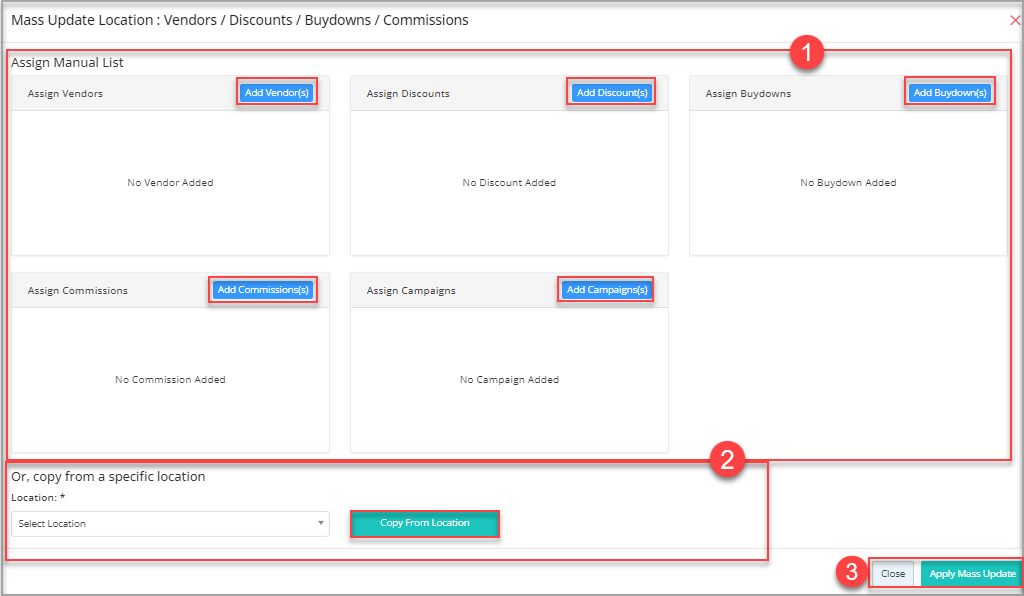This screenshot has height=596, width=1024.
Task: Click the Add Campaigns(s) button
Action: tap(607, 290)
